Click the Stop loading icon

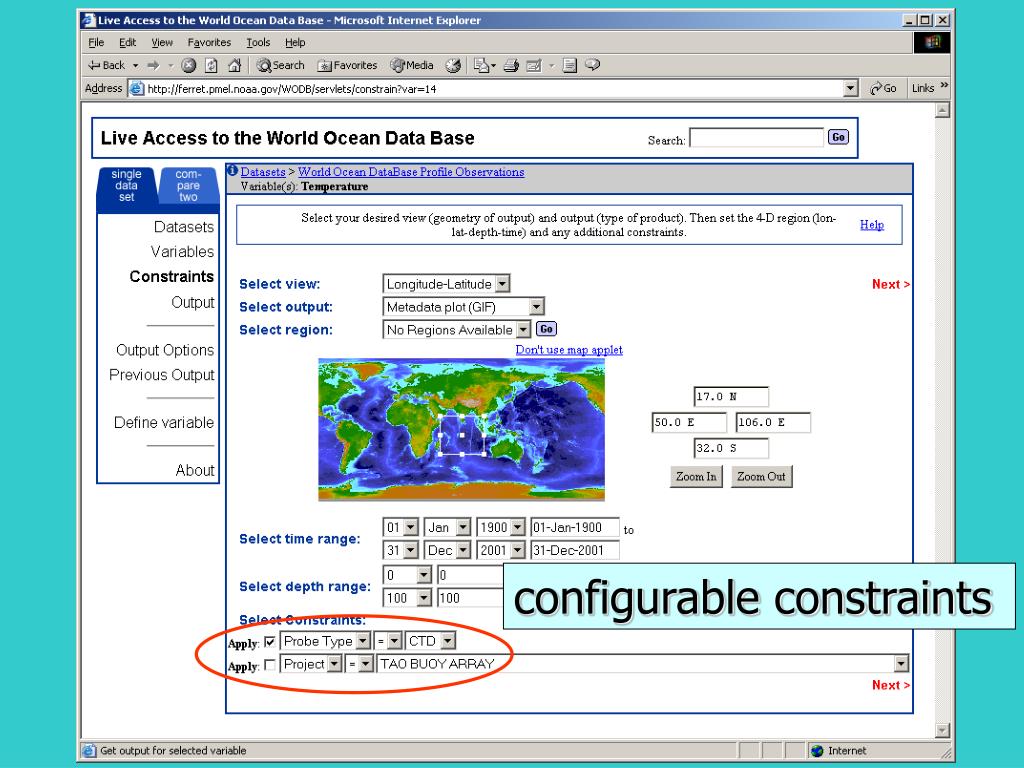pos(189,65)
